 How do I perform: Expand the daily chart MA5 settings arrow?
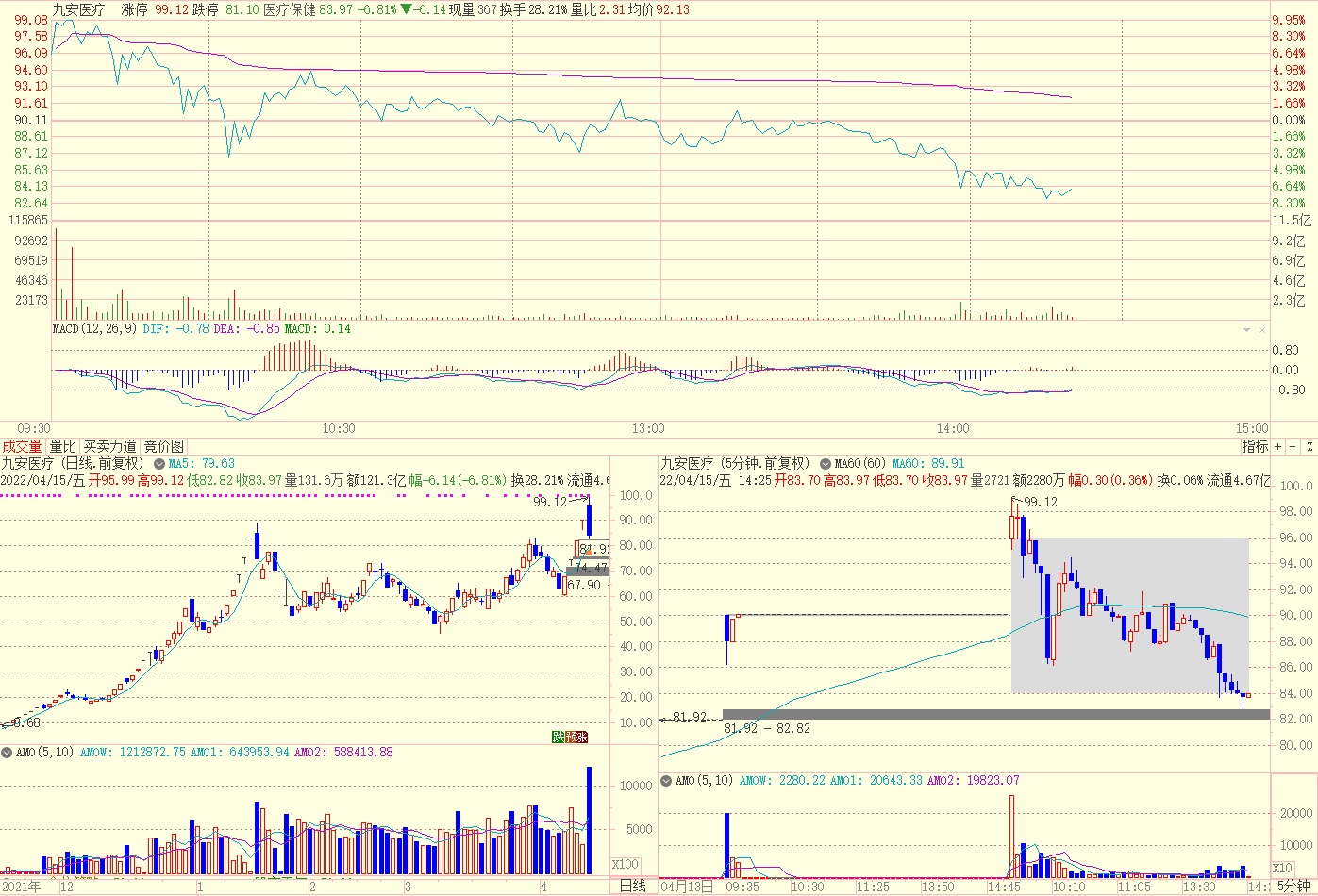tap(160, 464)
